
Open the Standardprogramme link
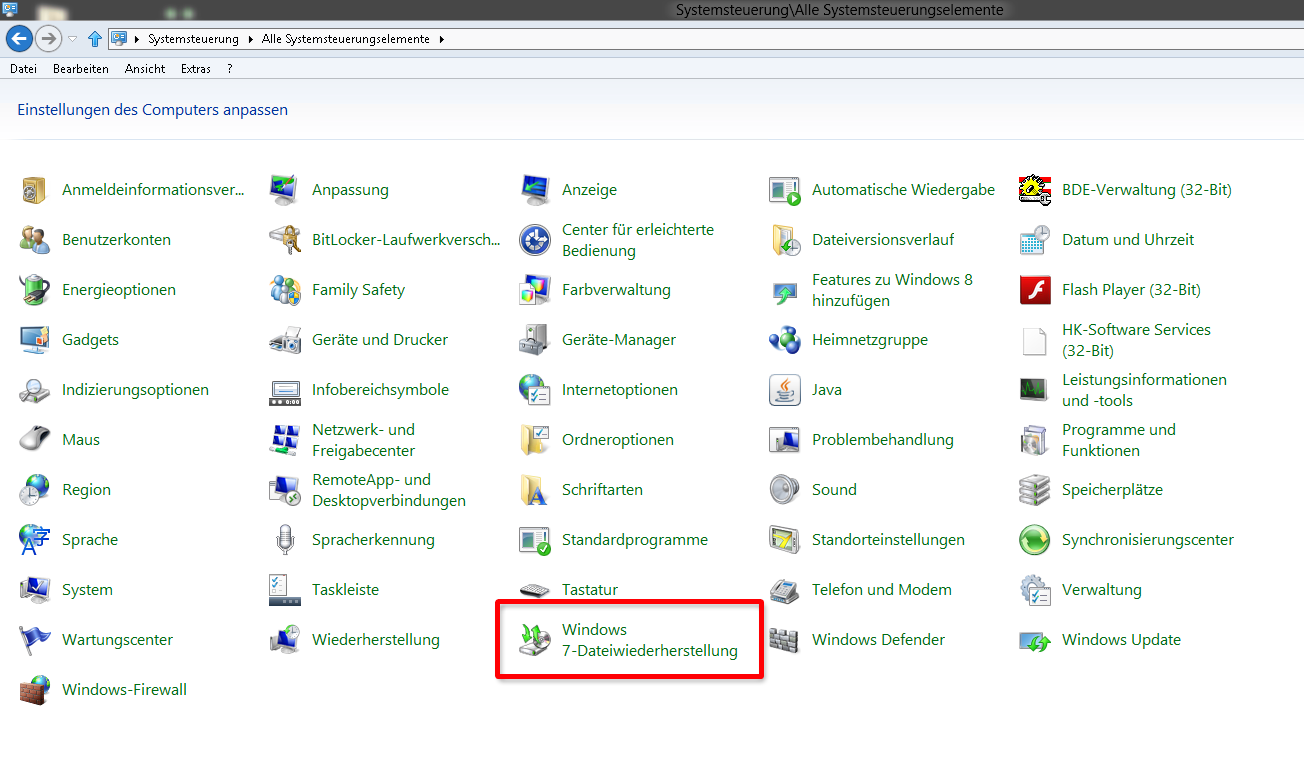point(635,540)
